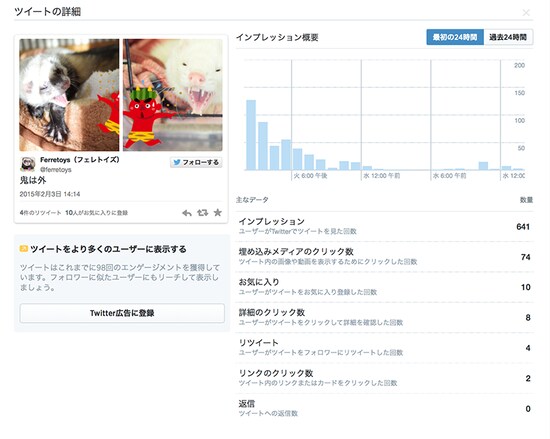The width and height of the screenshot is (550, 439).
Task: Click the 鬼は外 tweet text
Action: point(33,180)
